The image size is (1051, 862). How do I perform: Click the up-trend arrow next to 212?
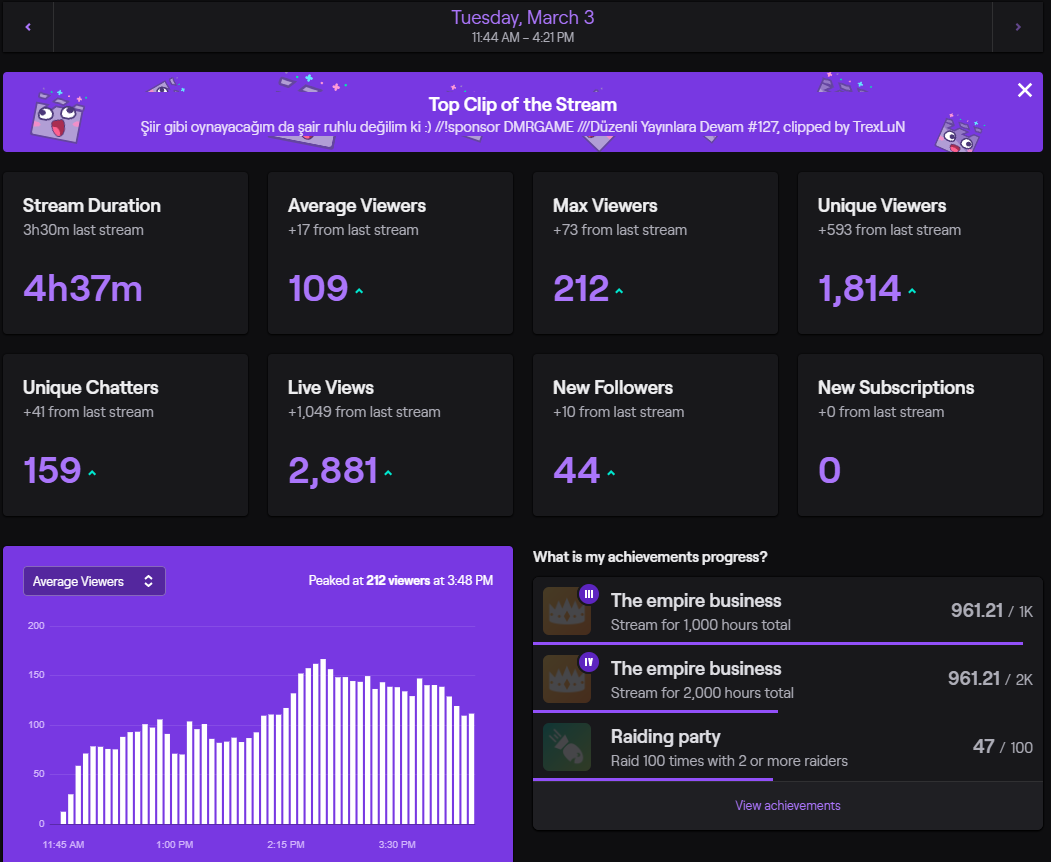619,291
